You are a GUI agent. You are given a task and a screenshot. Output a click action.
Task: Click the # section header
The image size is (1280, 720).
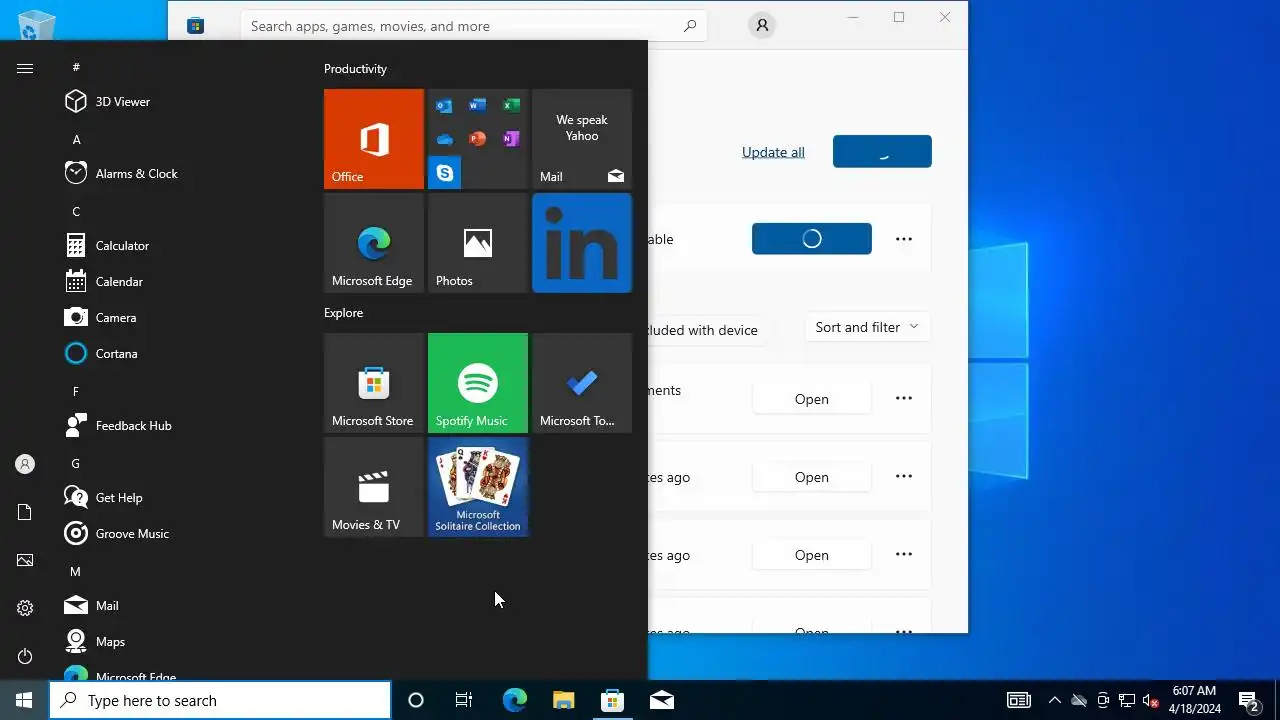click(x=76, y=67)
